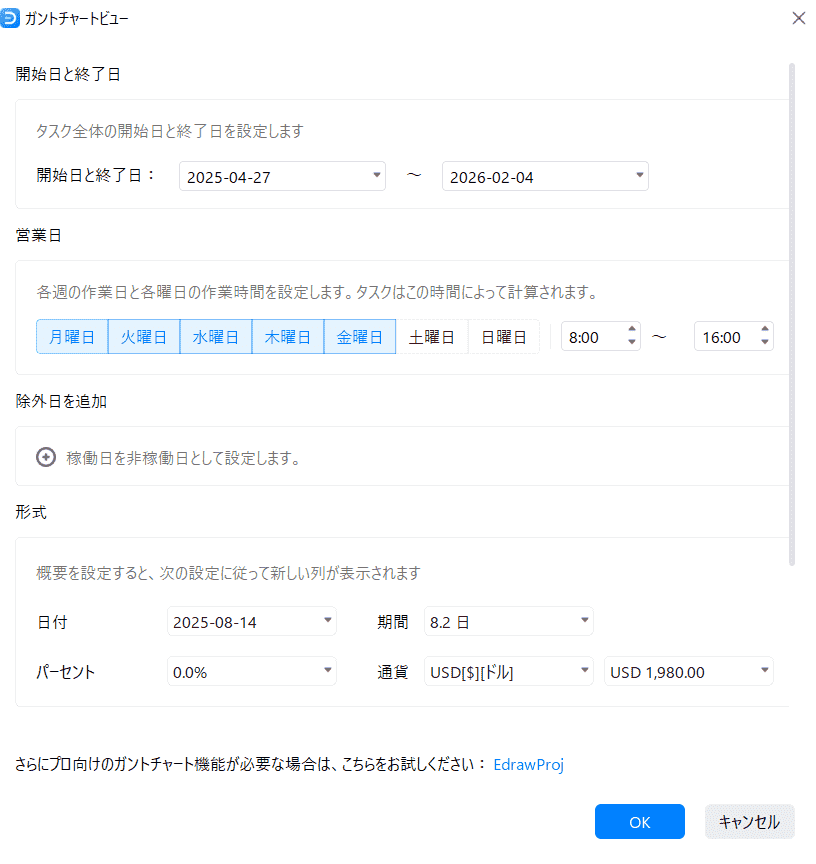Click the Edraw app logo in title bar
Viewport: 816px width, 864px height.
pyautogui.click(x=12, y=18)
